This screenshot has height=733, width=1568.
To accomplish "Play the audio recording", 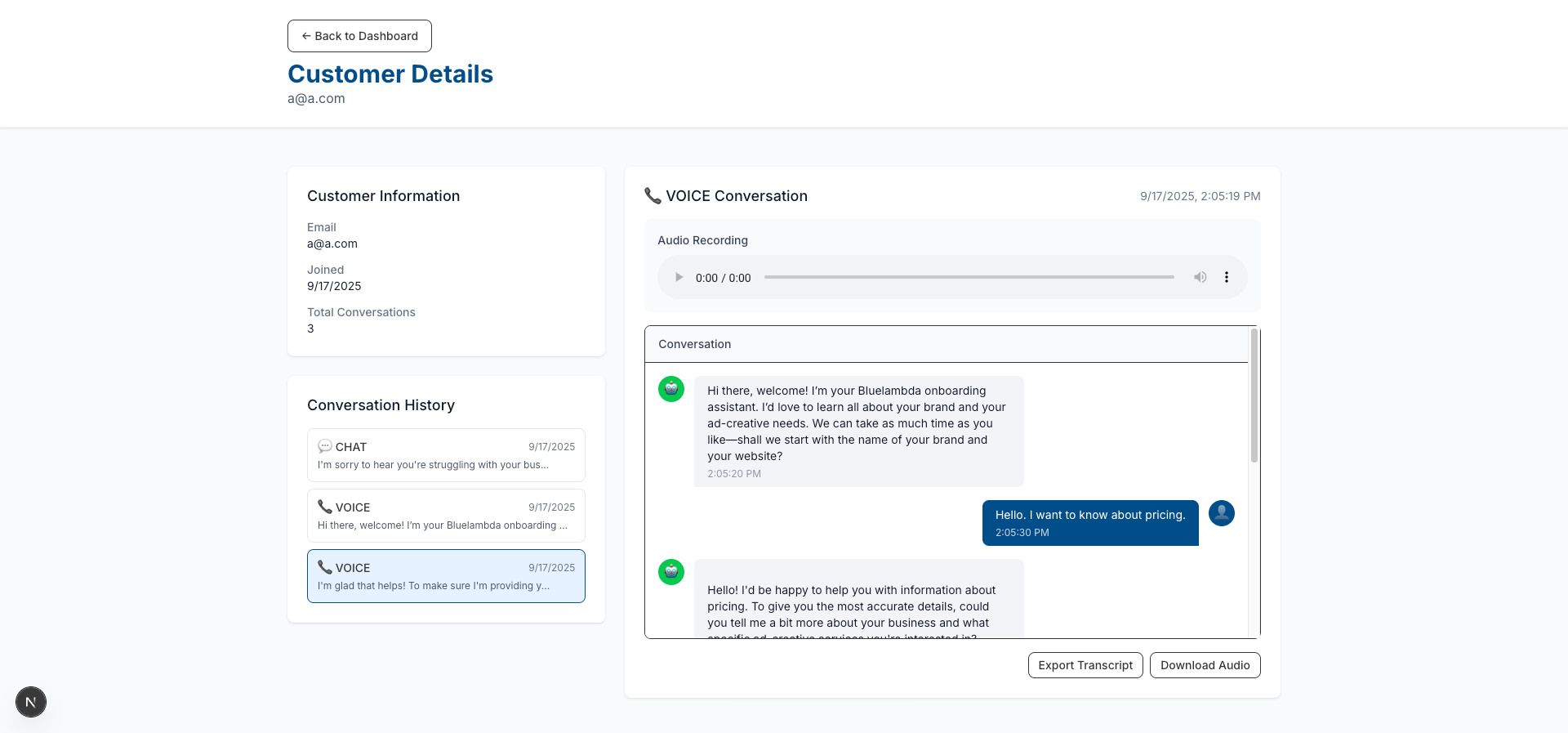I will pos(679,277).
